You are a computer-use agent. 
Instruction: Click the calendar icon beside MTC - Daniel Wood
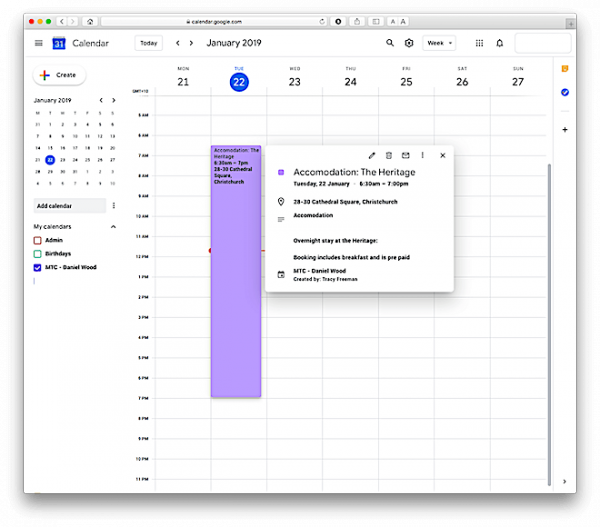pyautogui.click(x=281, y=274)
